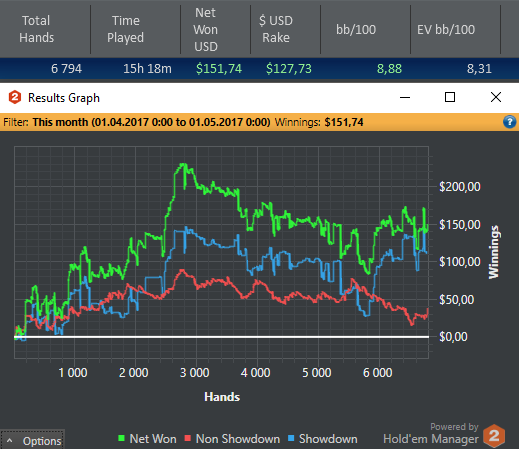The width and height of the screenshot is (519, 449).
Task: Click the Net Won green legend swatch
Action: [121, 438]
